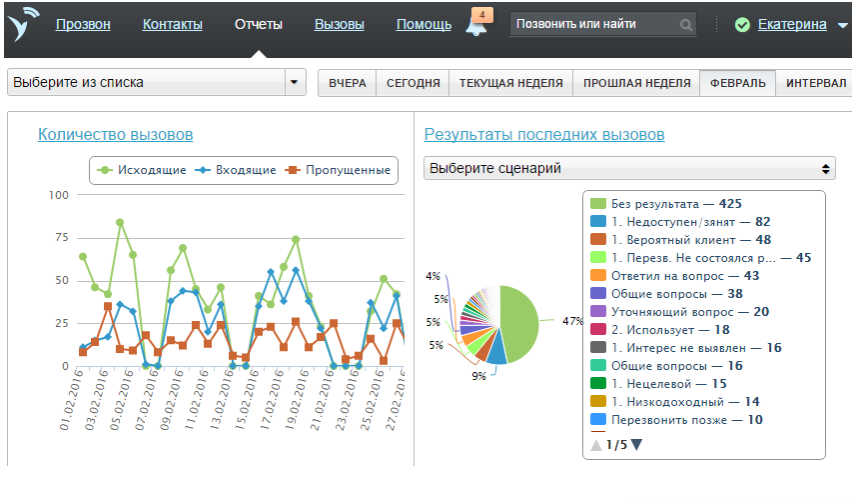This screenshot has width=853, height=501.
Task: Click the Позвонить или найти search field
Action: 602,24
